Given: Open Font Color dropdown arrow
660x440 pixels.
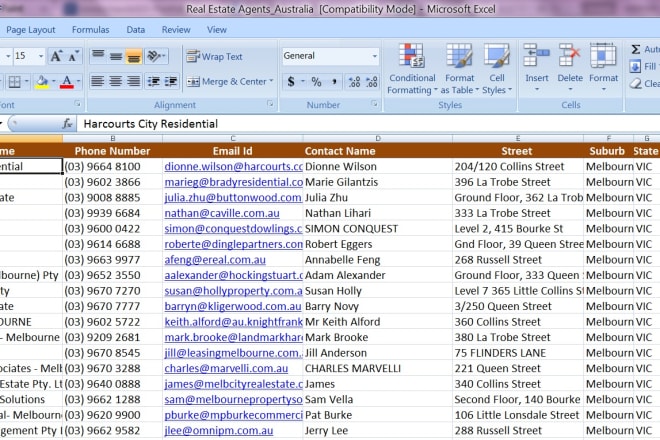Looking at the screenshot, I should tap(78, 81).
